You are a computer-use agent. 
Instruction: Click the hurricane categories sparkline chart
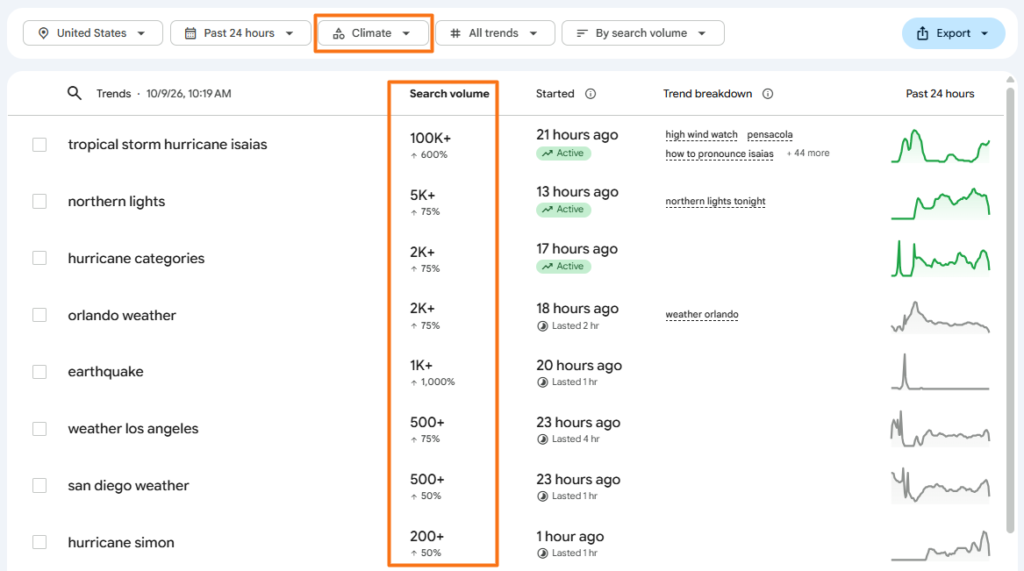coord(940,259)
